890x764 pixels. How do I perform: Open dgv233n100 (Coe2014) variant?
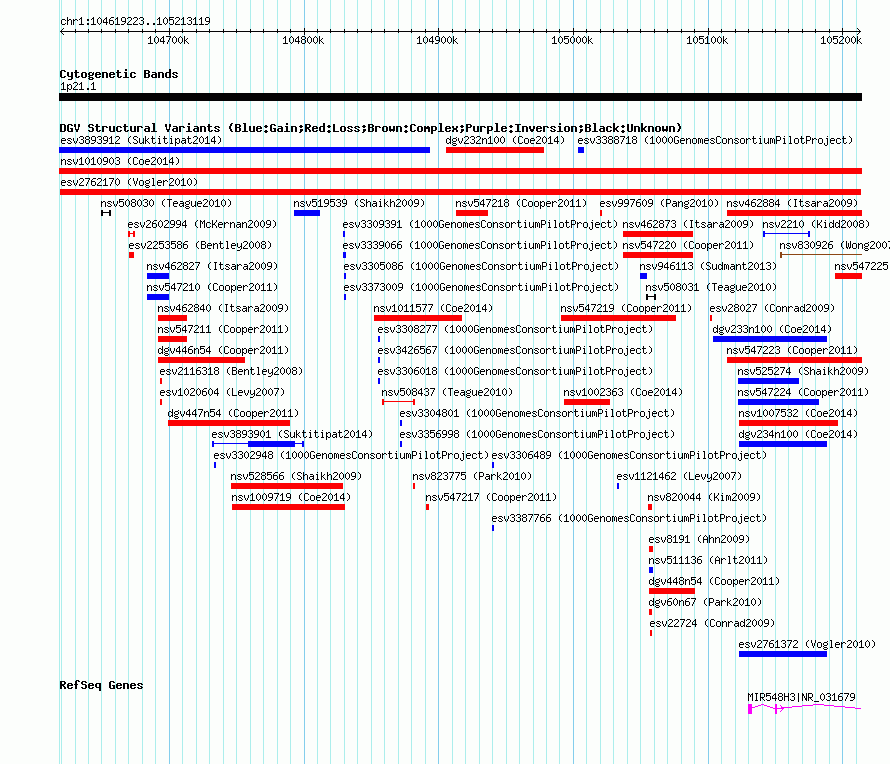coord(772,329)
